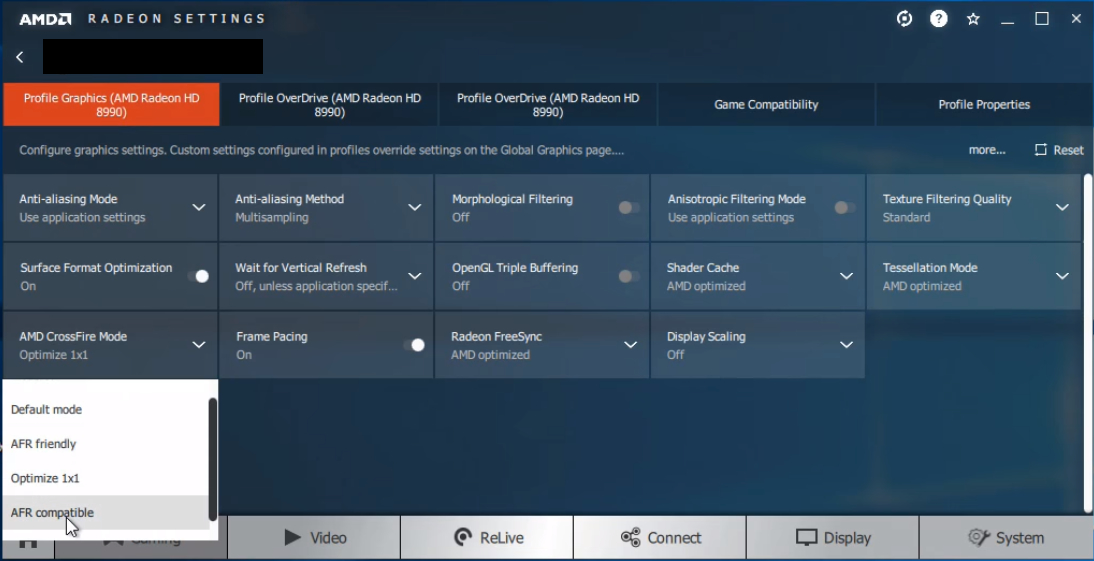Open Profile Properties tab

984,105
